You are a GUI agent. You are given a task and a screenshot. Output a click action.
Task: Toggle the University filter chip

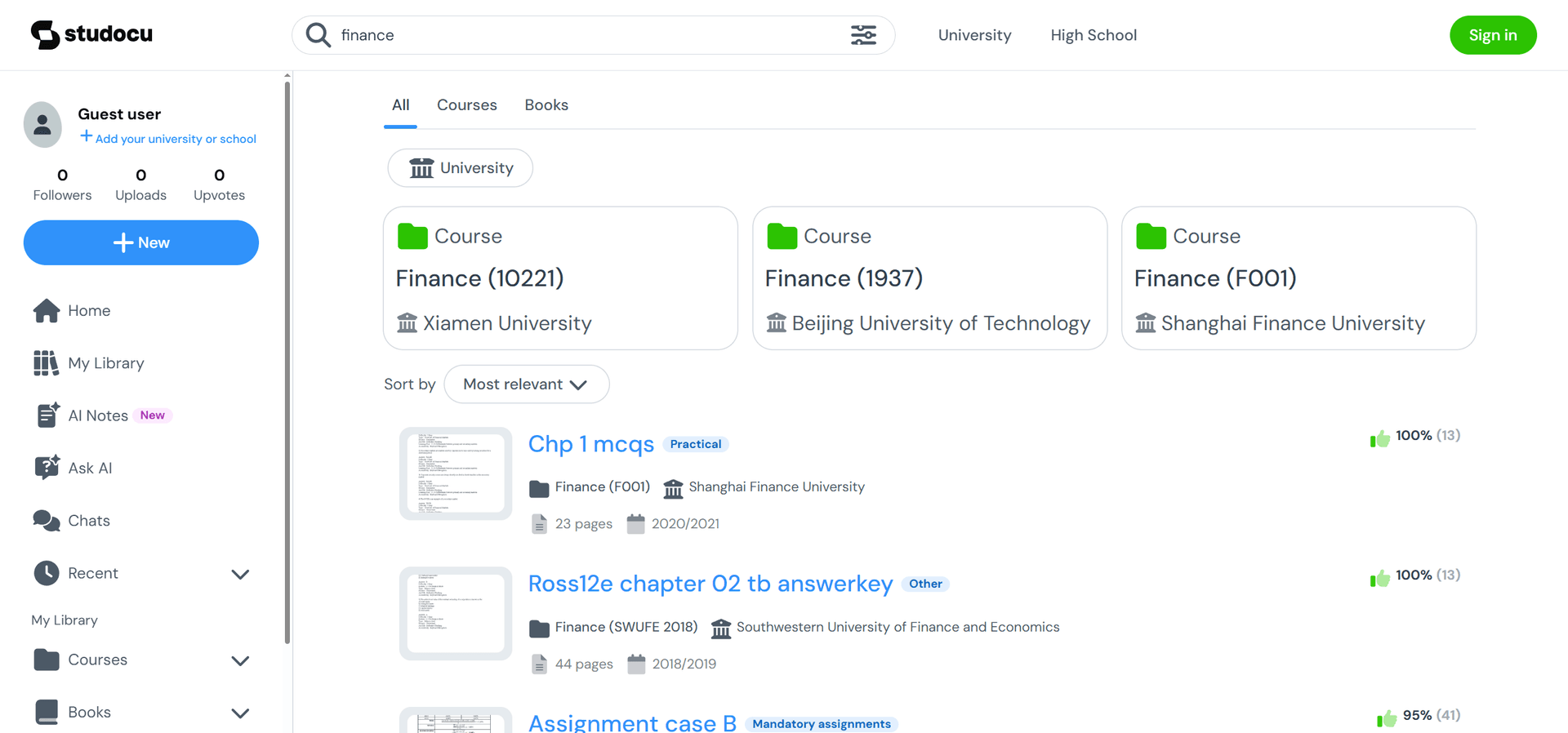(x=461, y=168)
